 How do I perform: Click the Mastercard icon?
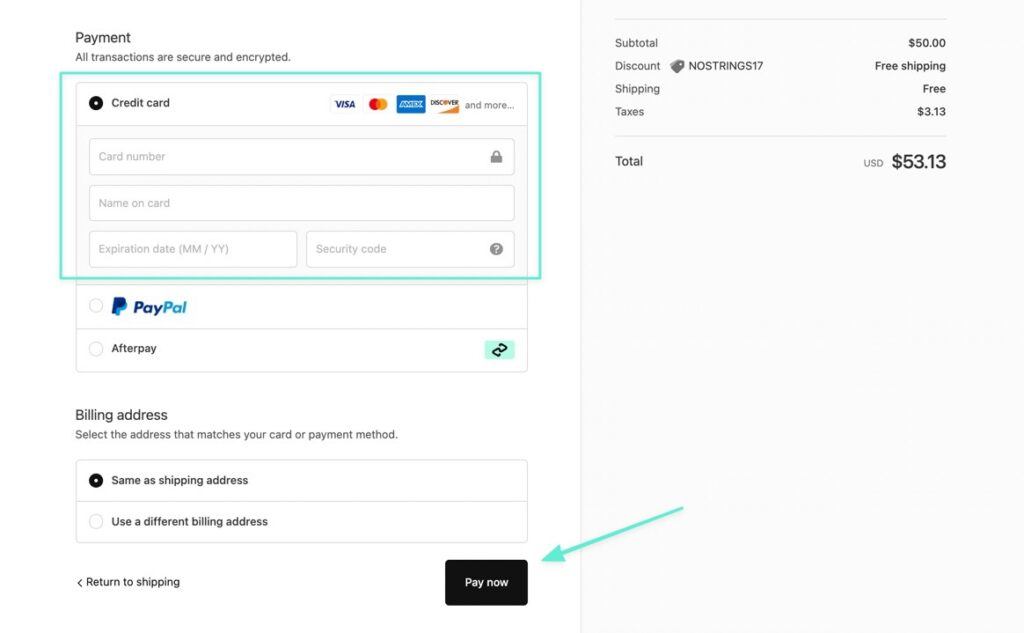[377, 103]
